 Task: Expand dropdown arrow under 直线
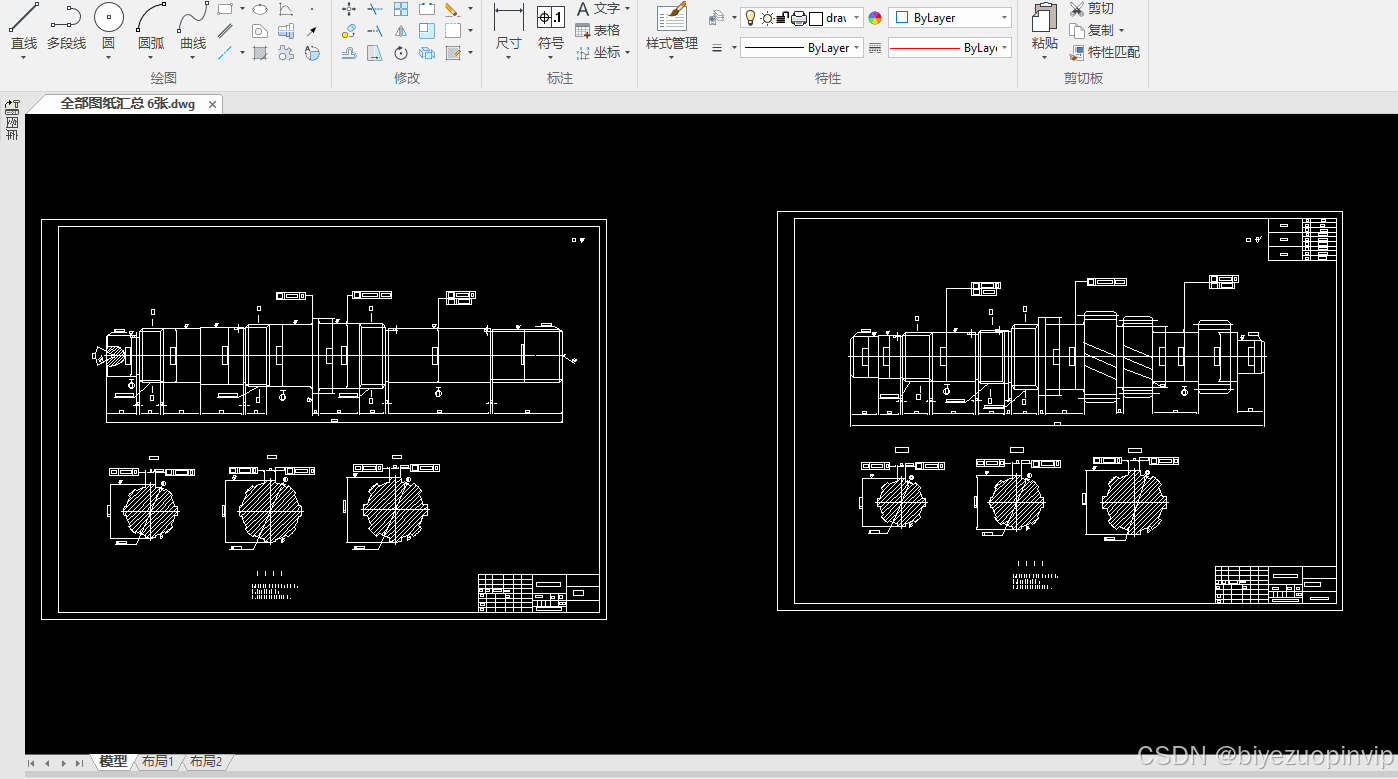(x=23, y=58)
